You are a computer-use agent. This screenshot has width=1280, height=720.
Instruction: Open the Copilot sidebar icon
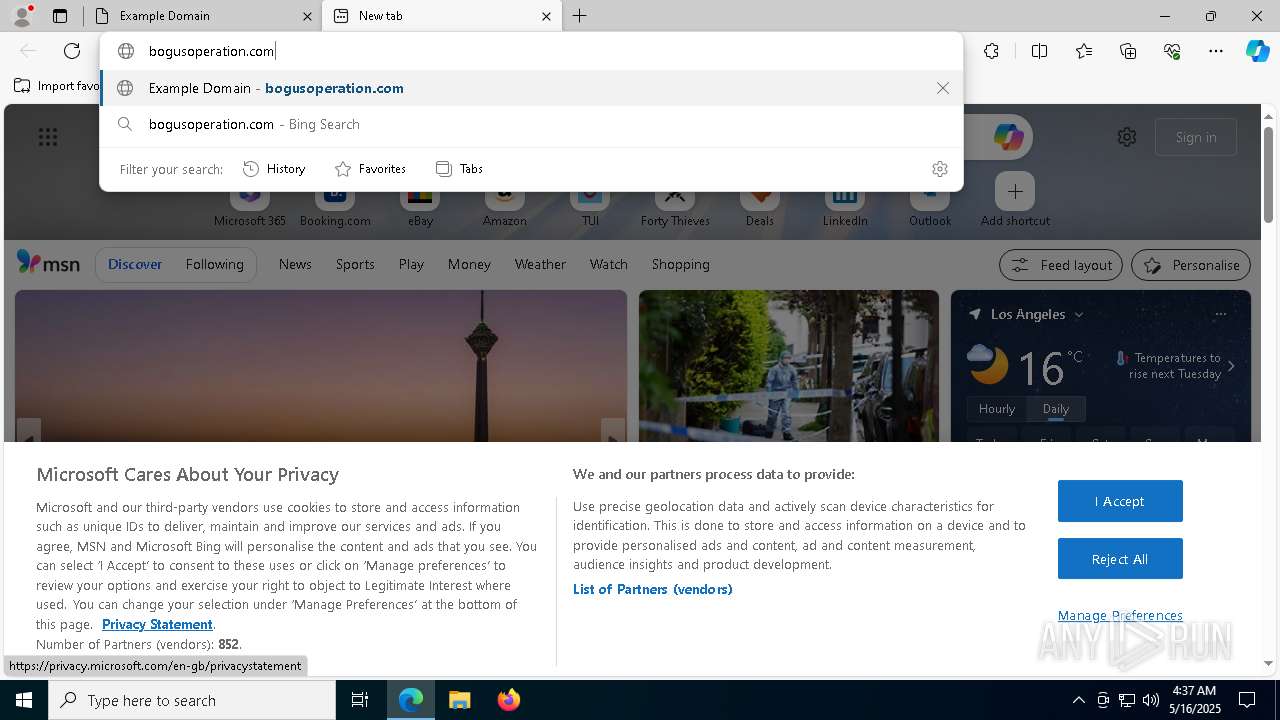(1258, 51)
